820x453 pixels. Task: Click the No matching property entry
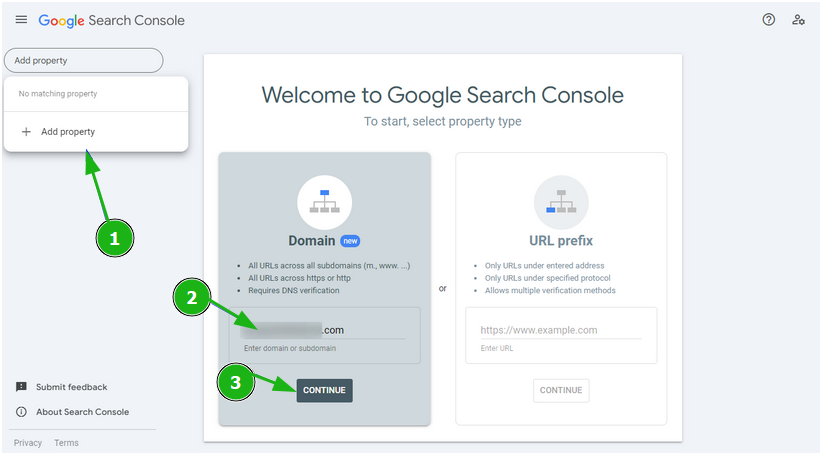pos(58,94)
